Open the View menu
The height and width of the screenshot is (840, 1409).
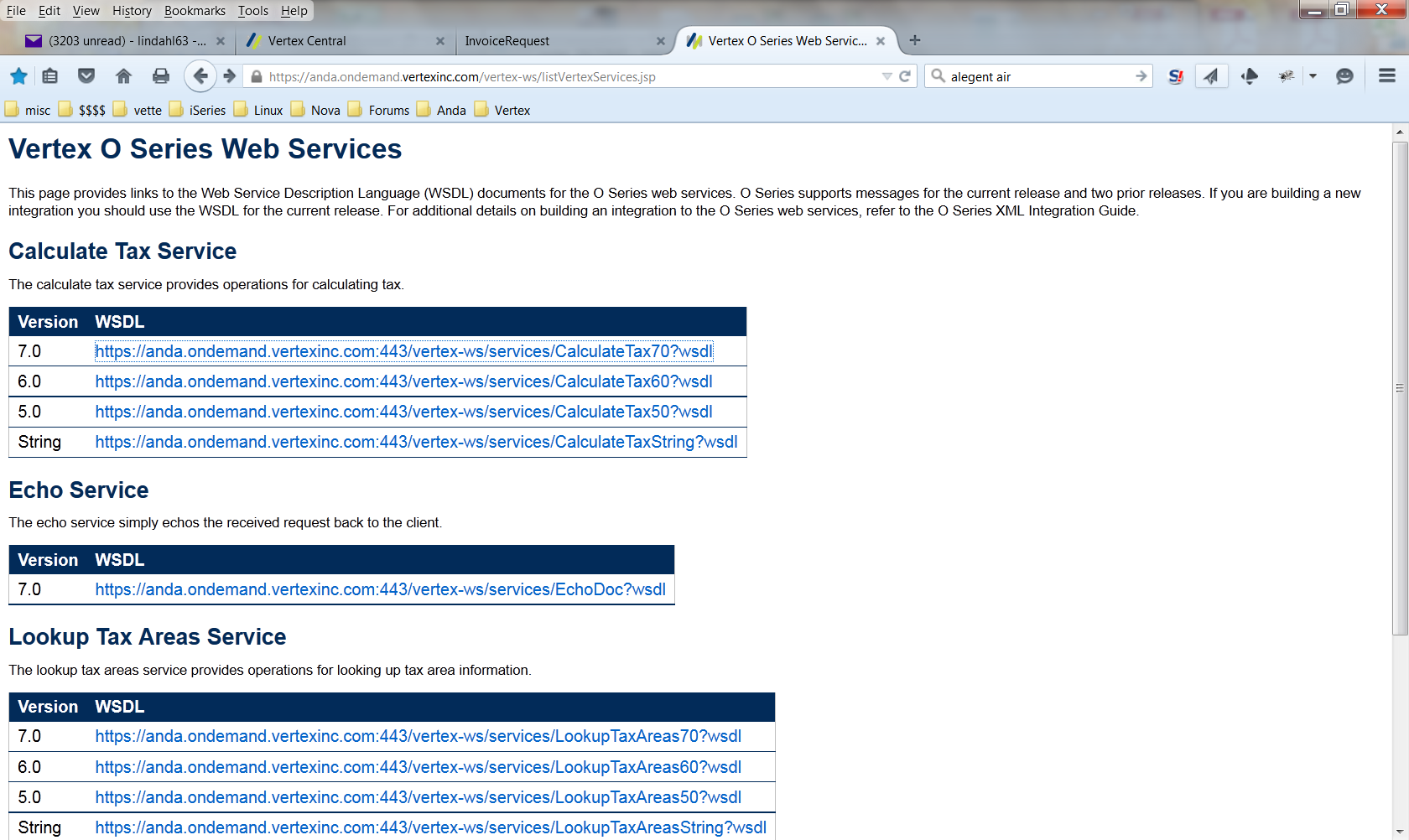pyautogui.click(x=86, y=11)
